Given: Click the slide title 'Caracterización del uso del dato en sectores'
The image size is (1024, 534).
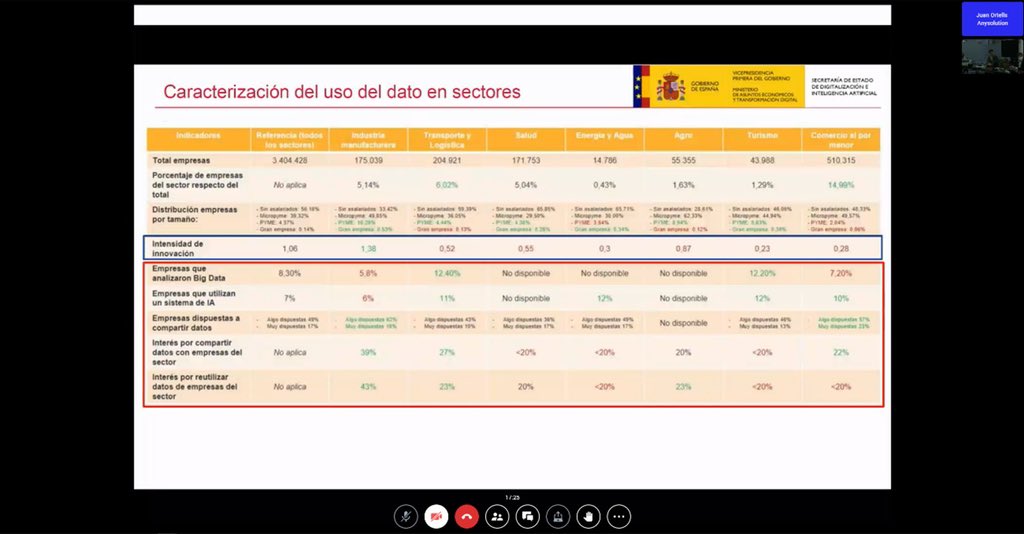Looking at the screenshot, I should pos(342,92).
